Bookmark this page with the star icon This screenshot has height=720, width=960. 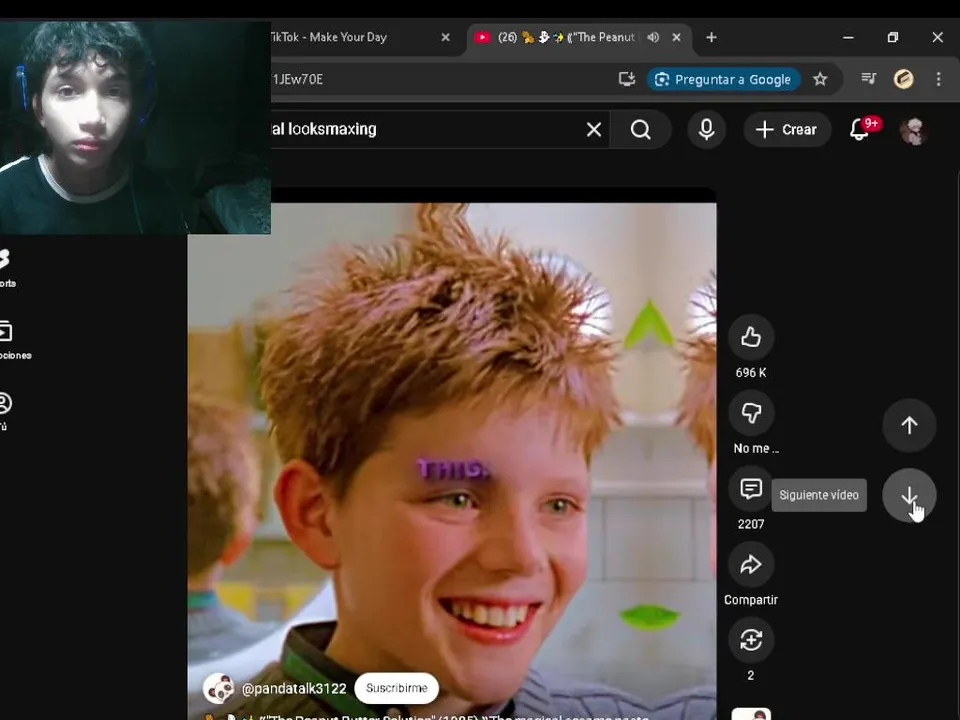(820, 79)
